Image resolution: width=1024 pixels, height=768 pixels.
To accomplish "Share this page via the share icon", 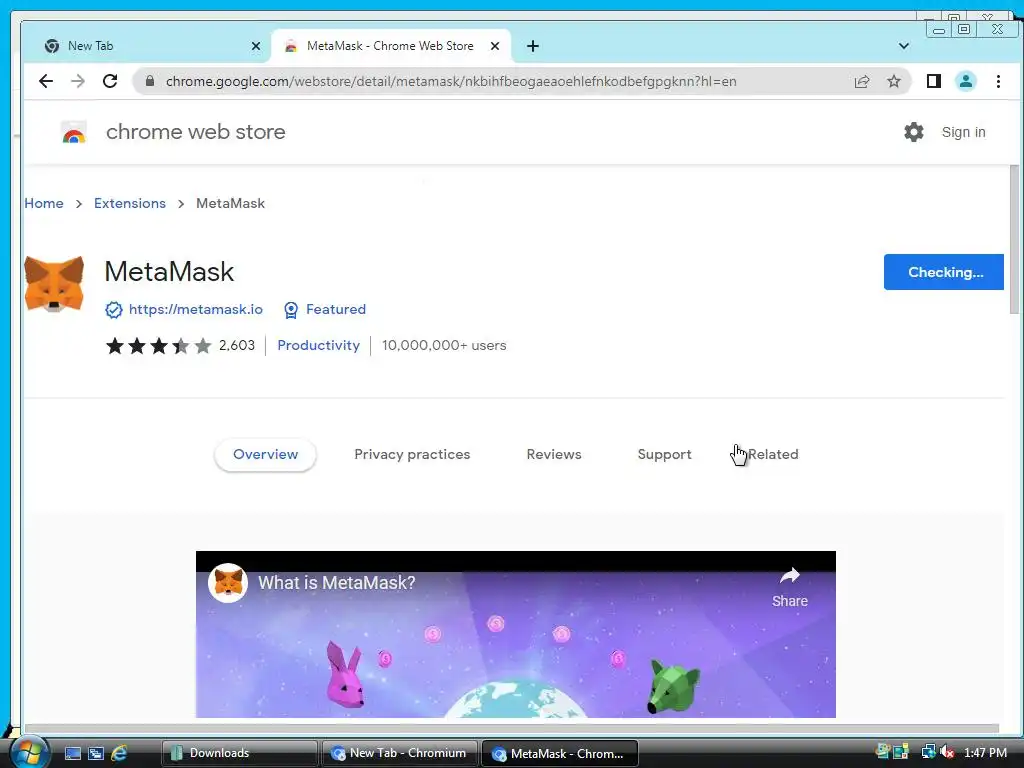I will pyautogui.click(x=861, y=81).
